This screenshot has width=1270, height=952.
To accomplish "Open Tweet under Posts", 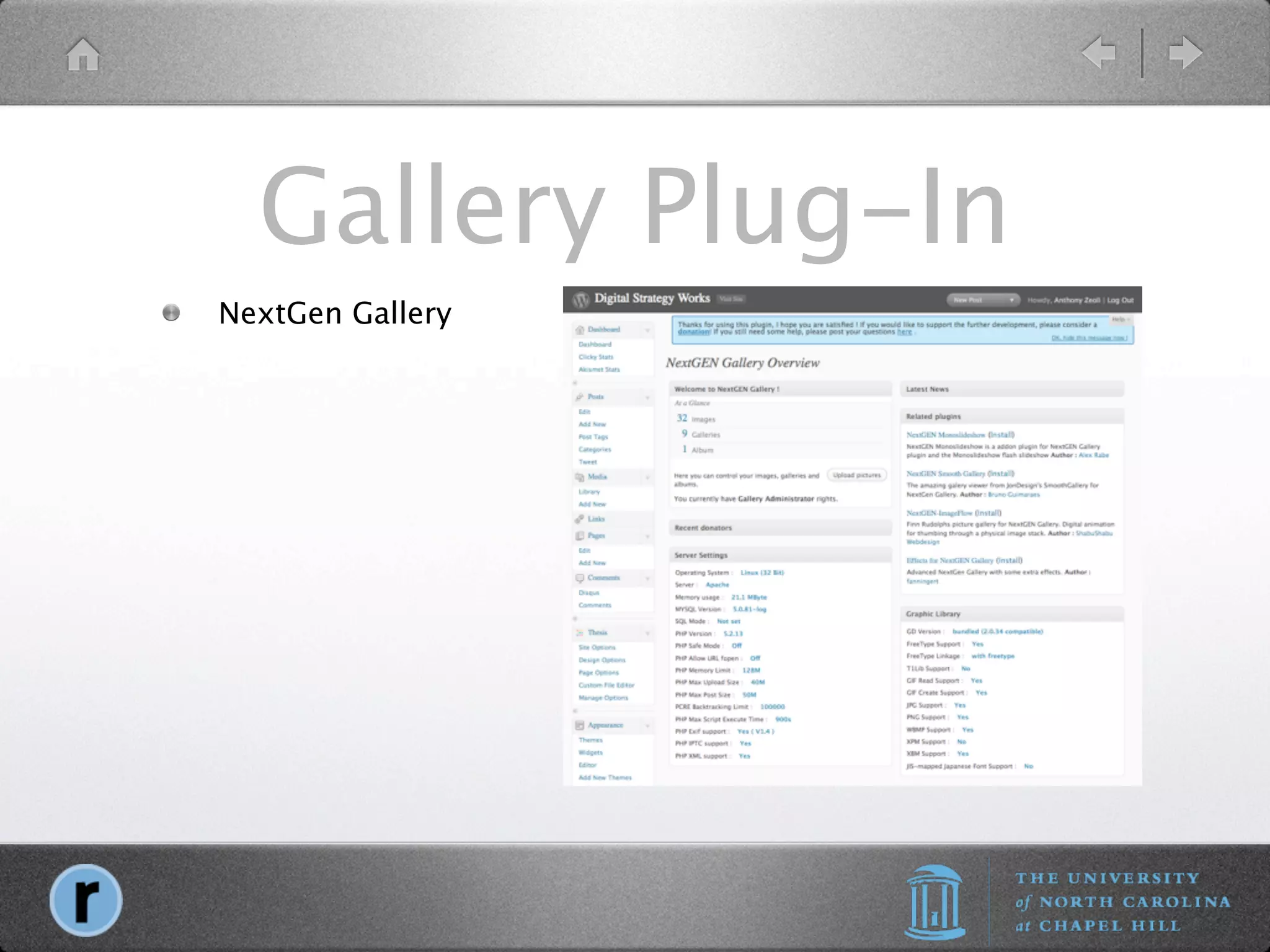I will click(x=587, y=462).
